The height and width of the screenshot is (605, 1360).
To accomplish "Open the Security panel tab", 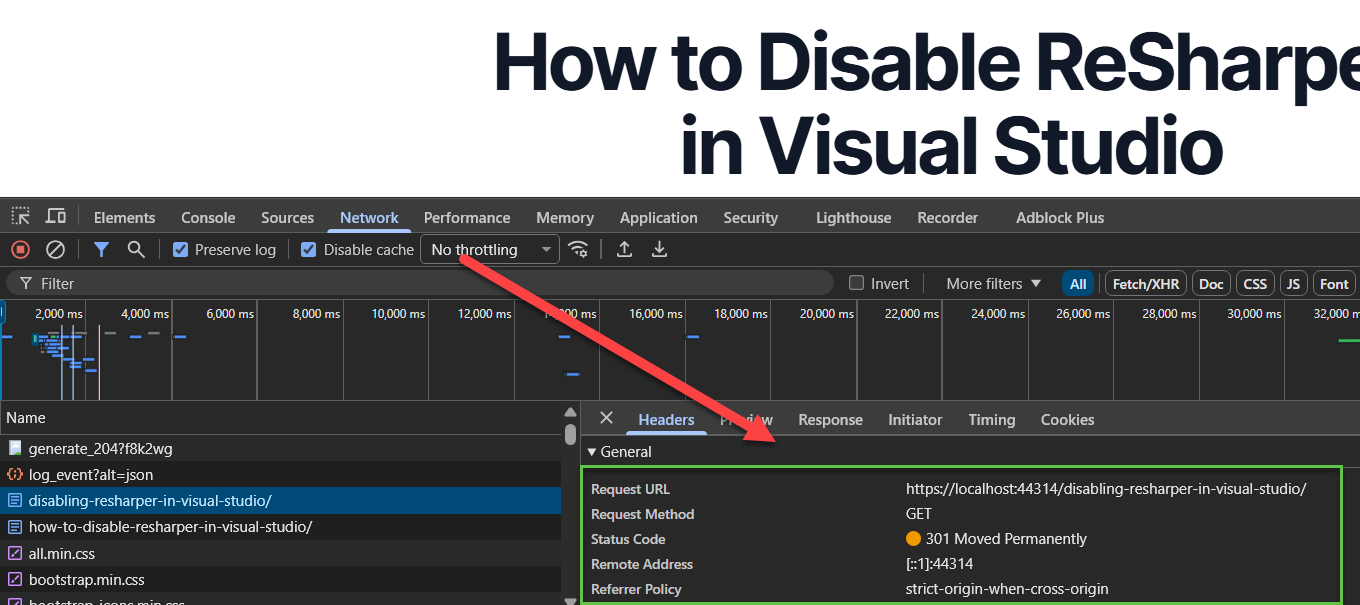I will pos(750,217).
